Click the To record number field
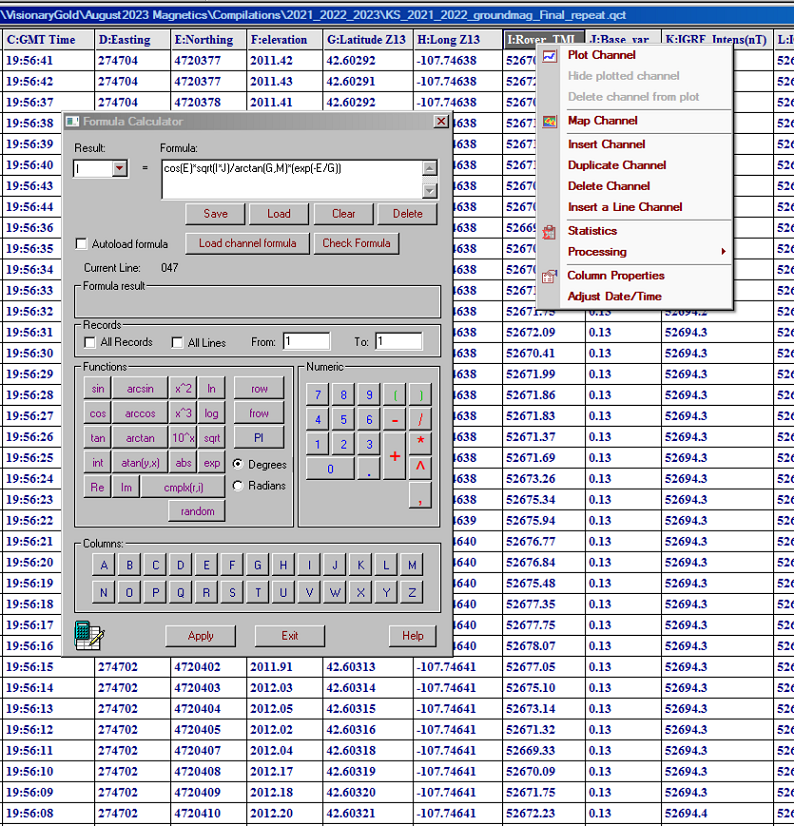Viewport: 794px width, 826px height. (398, 342)
